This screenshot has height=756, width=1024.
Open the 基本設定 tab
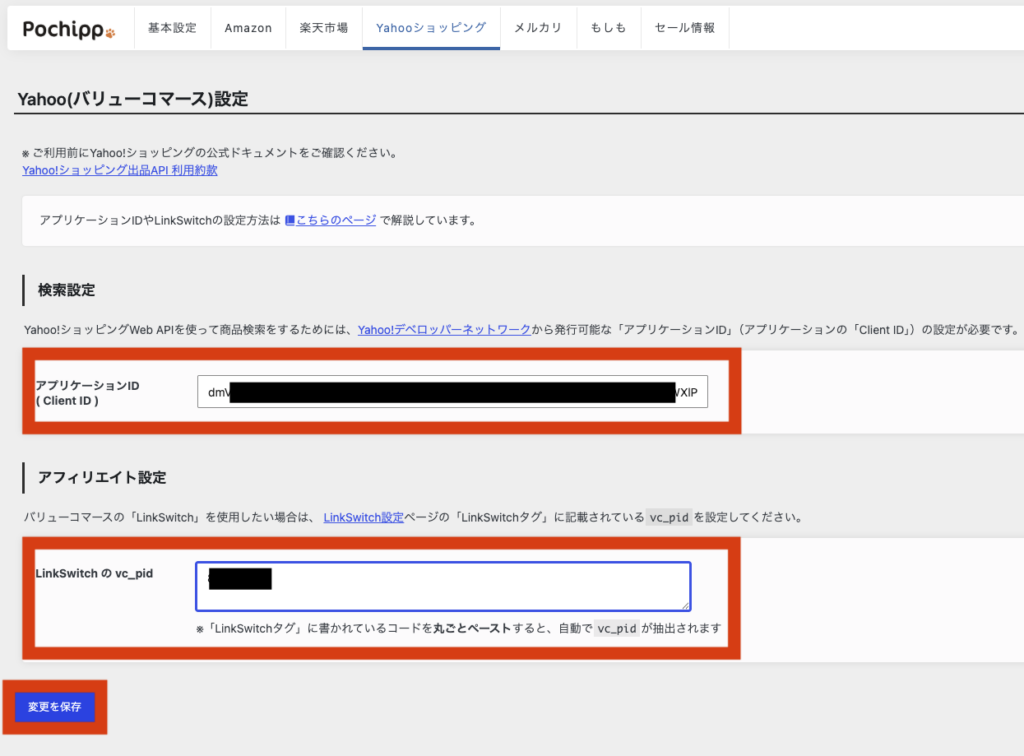coord(172,28)
